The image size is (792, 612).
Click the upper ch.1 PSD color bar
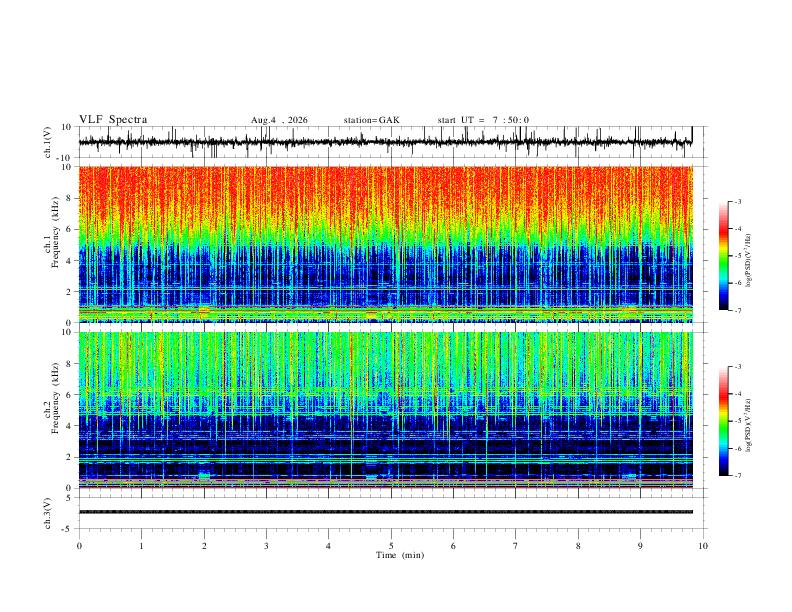[724, 256]
